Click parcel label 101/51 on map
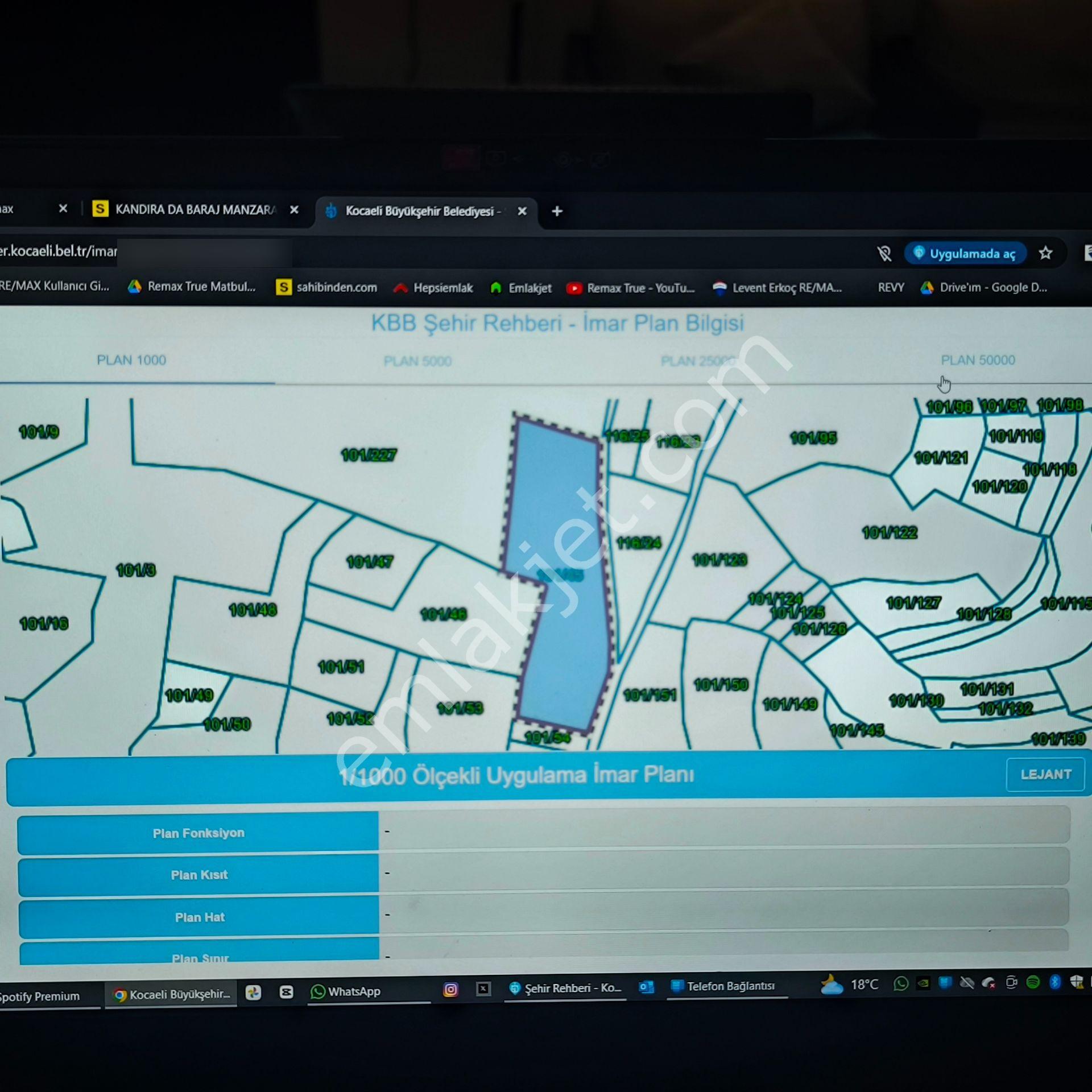This screenshot has height=1092, width=1092. pos(341,667)
